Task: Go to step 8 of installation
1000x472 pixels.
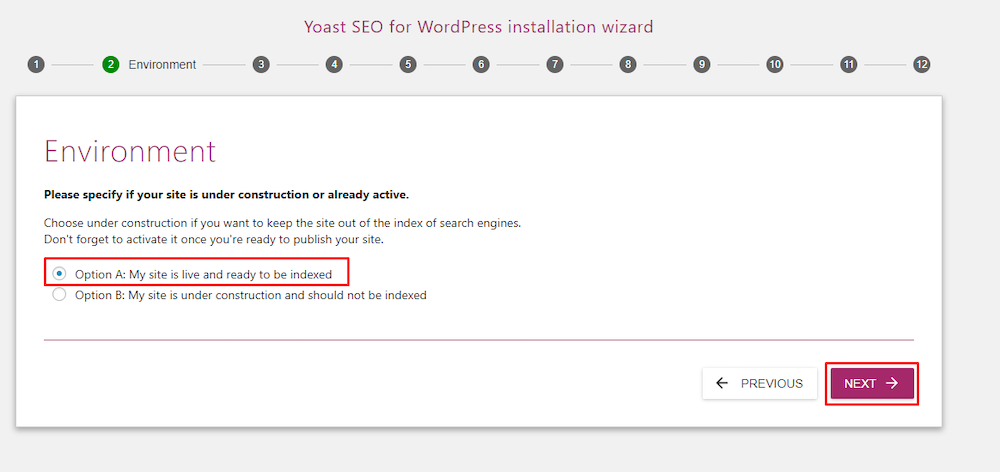Action: coord(628,64)
